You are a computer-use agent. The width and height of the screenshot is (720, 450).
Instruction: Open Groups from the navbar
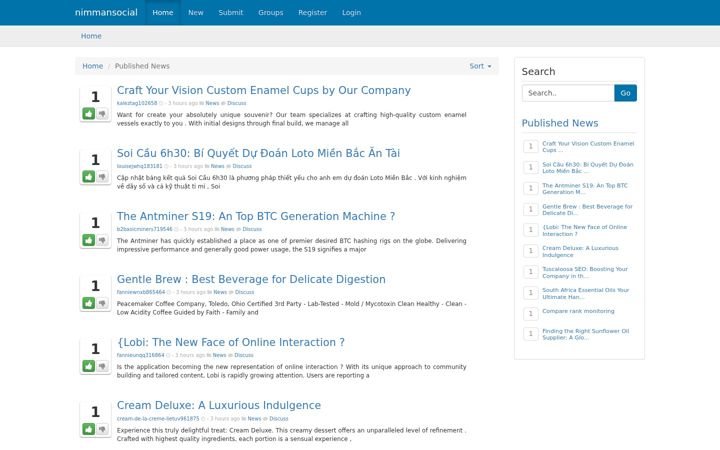tap(270, 12)
